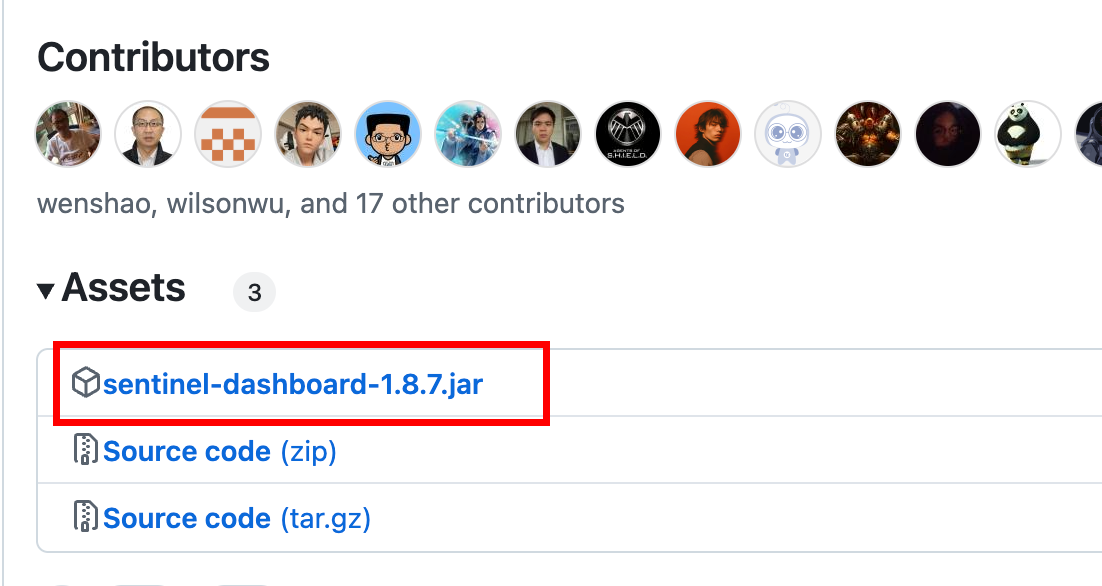Click the Assets count badge showing 3
This screenshot has width=1102, height=586.
254,292
